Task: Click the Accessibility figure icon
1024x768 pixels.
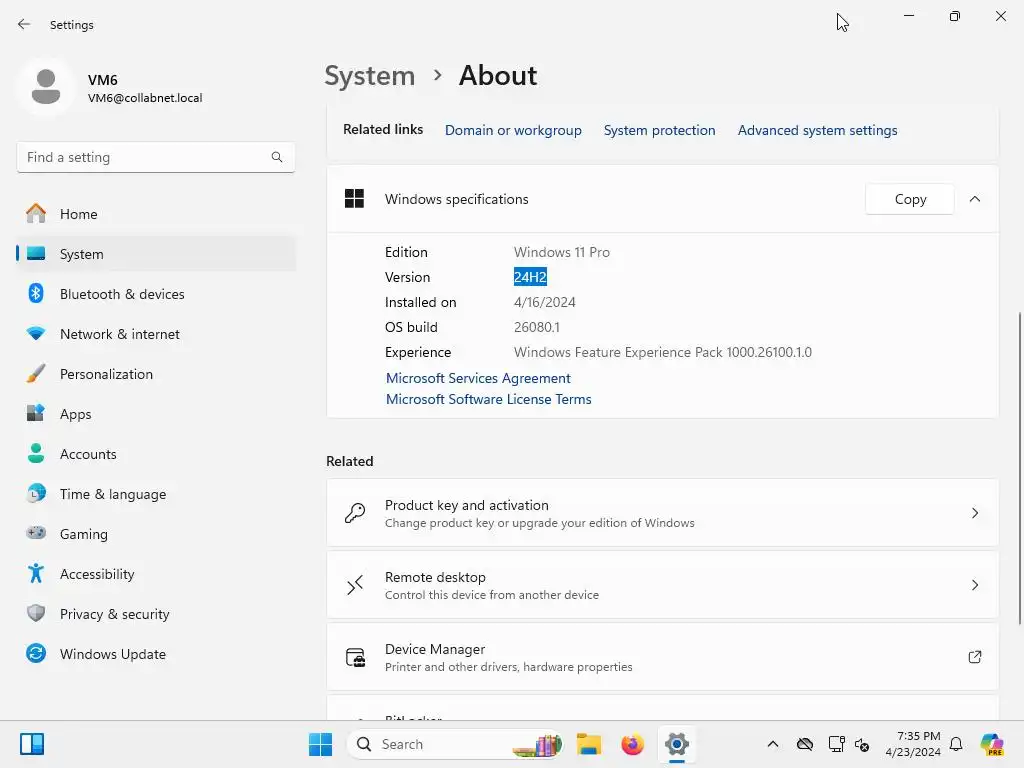Action: point(36,573)
